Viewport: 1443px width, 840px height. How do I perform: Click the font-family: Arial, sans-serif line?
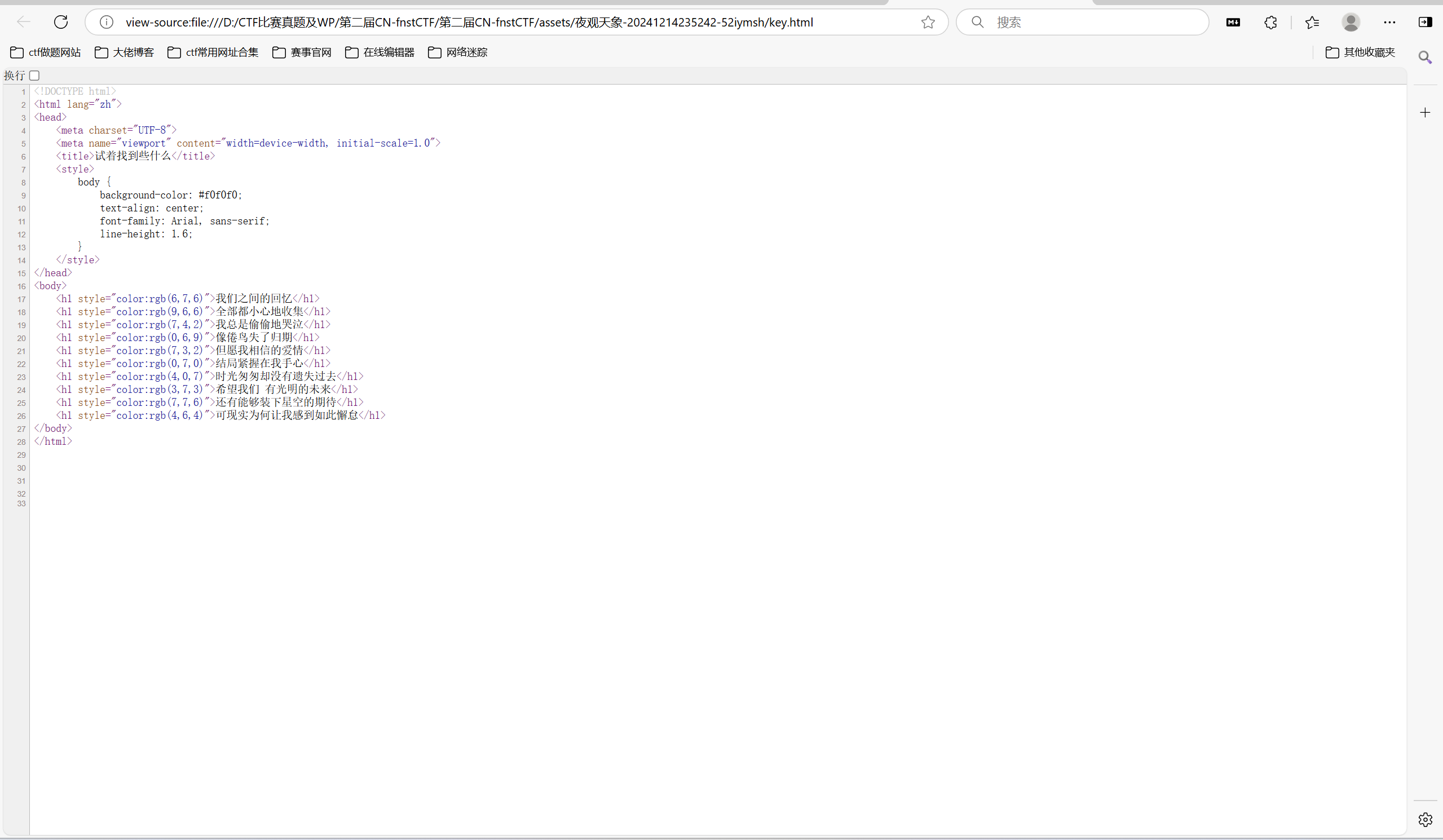[x=184, y=221]
